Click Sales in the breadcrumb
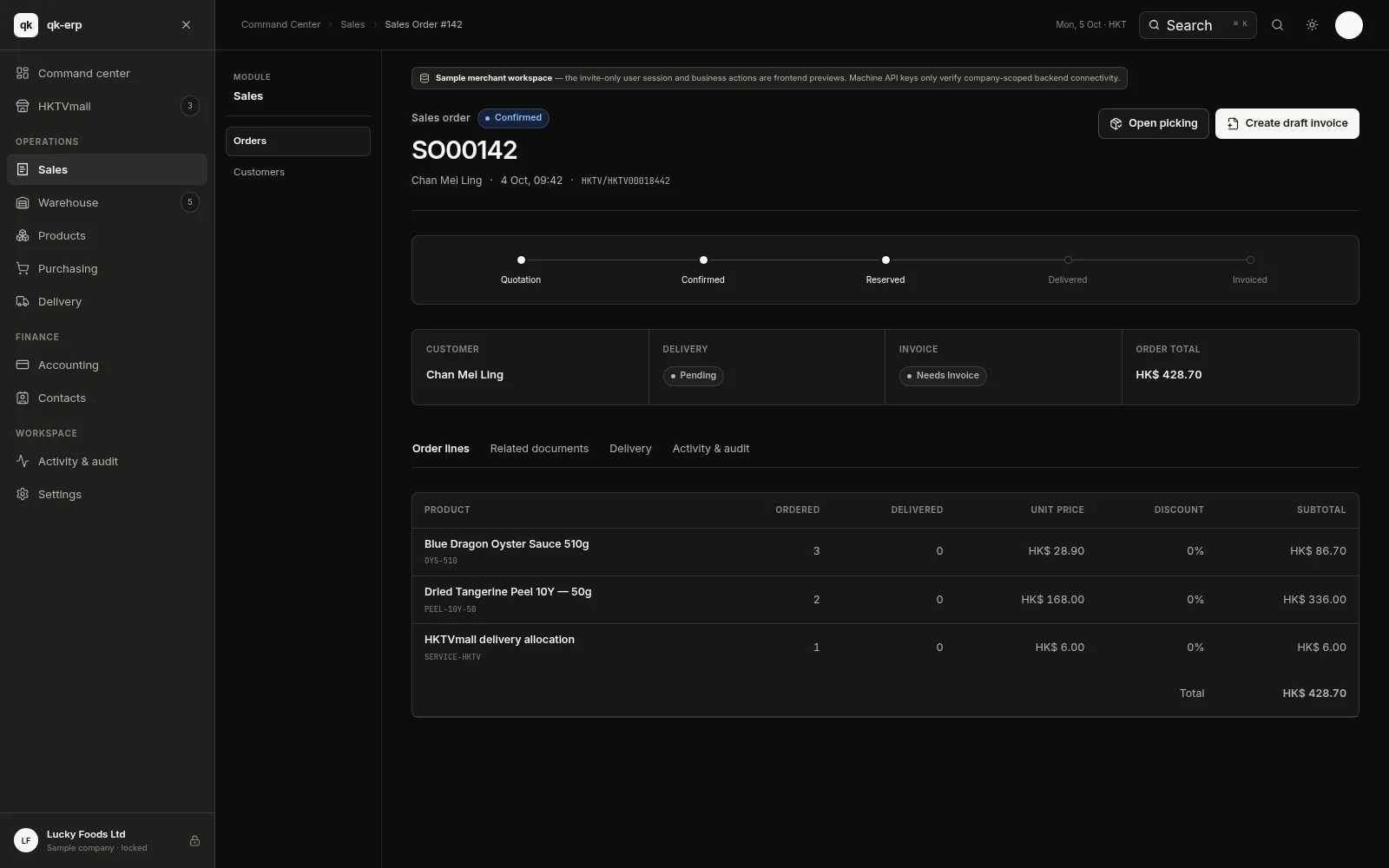The image size is (1389, 868). pos(352,24)
